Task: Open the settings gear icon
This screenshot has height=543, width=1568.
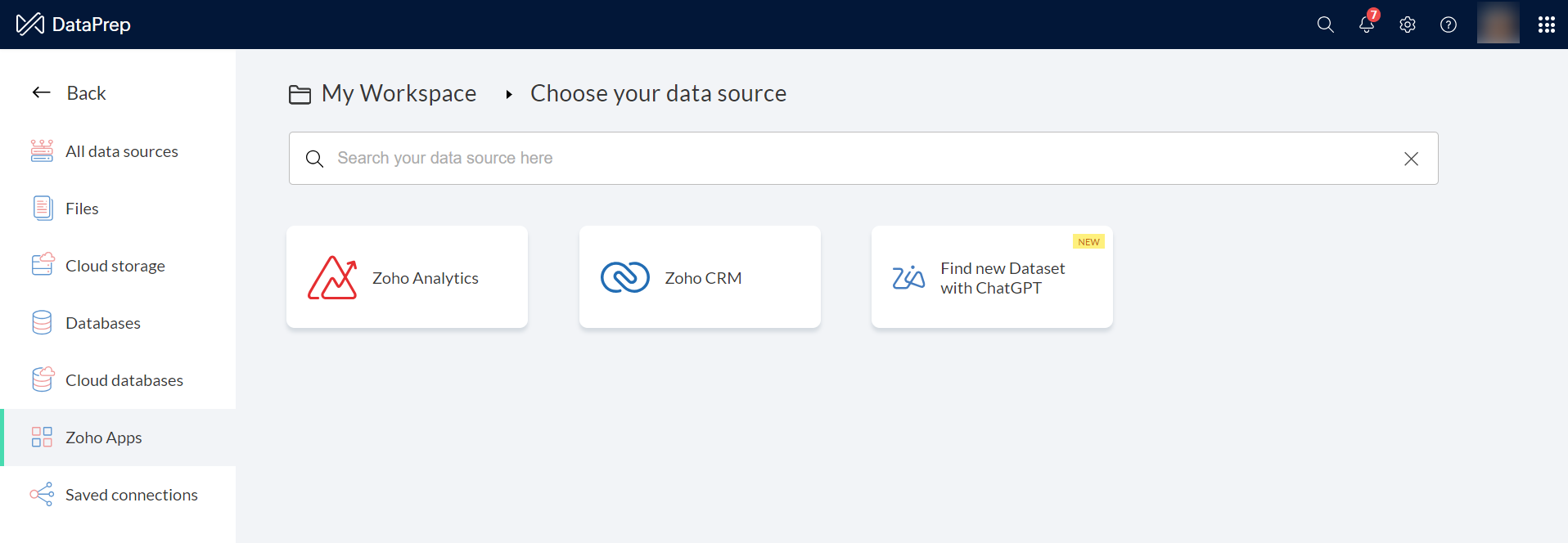Action: tap(1407, 25)
